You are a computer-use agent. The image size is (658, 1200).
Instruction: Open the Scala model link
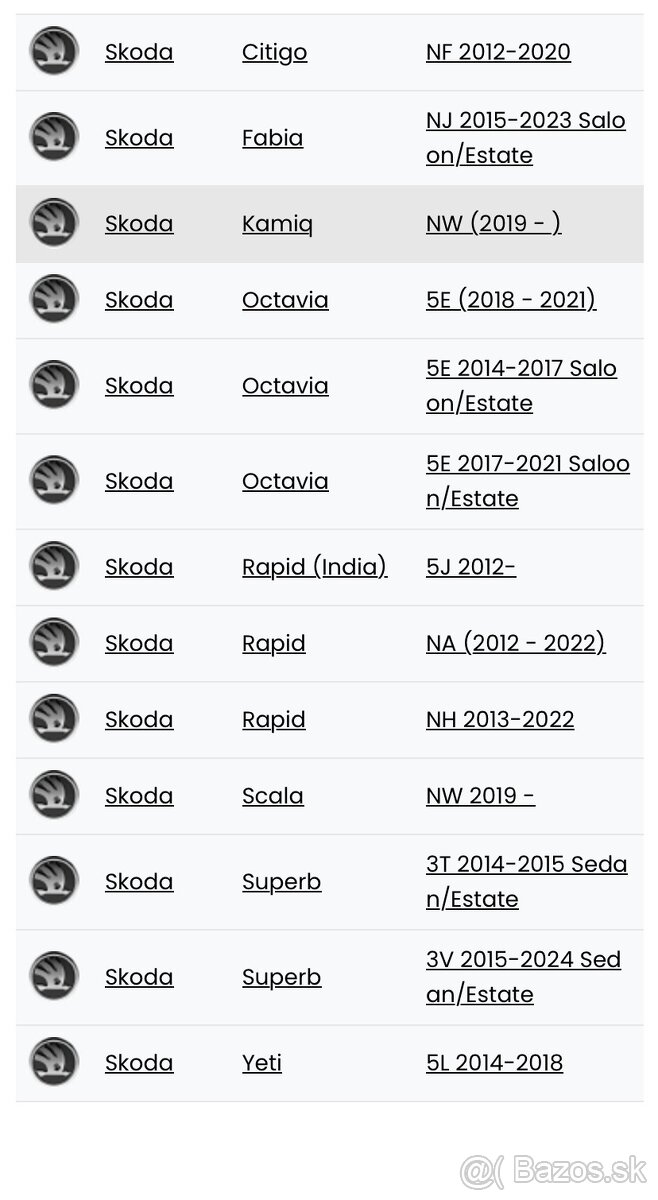272,796
